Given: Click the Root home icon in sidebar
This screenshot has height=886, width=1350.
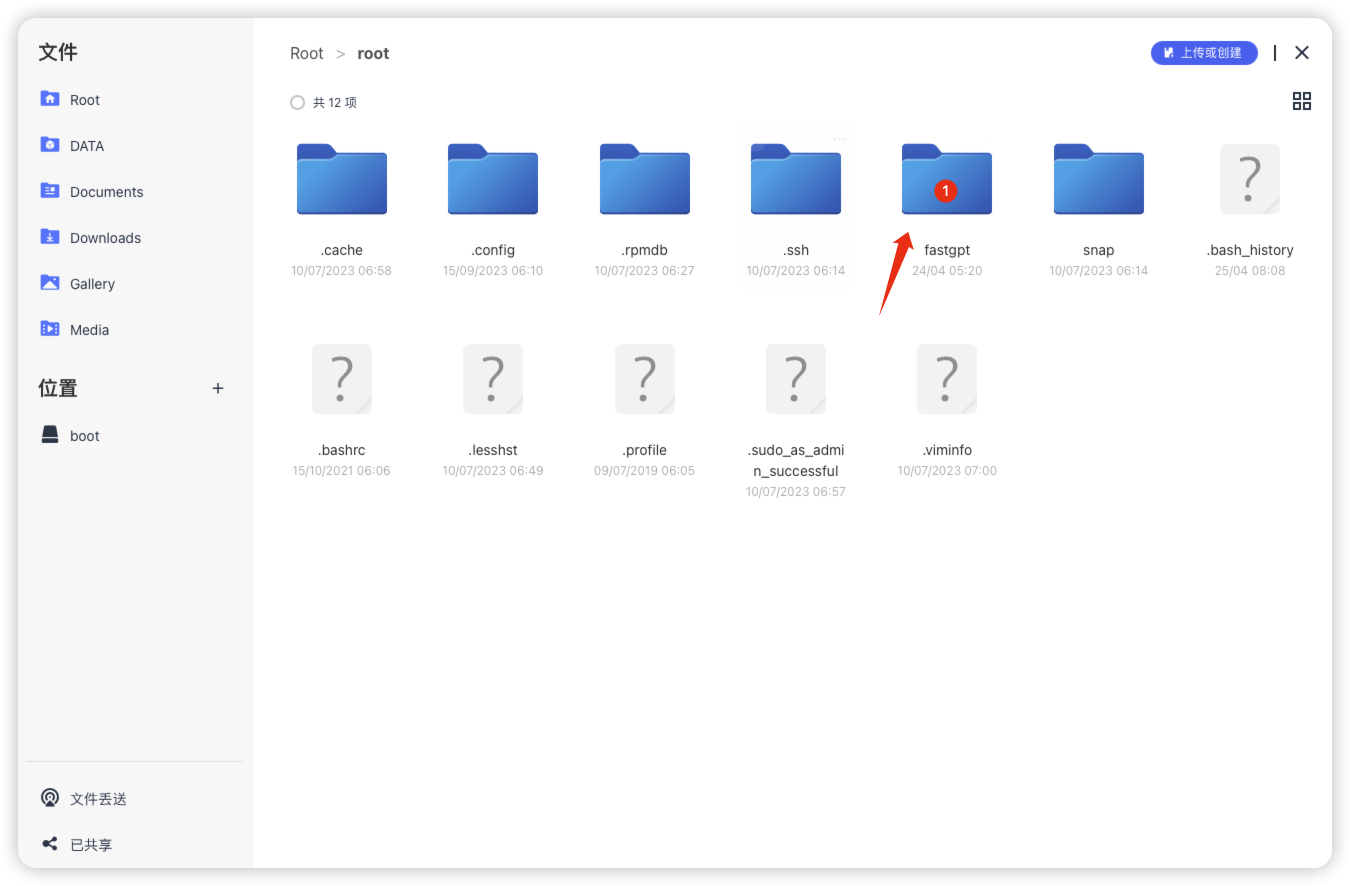Looking at the screenshot, I should click(x=50, y=98).
